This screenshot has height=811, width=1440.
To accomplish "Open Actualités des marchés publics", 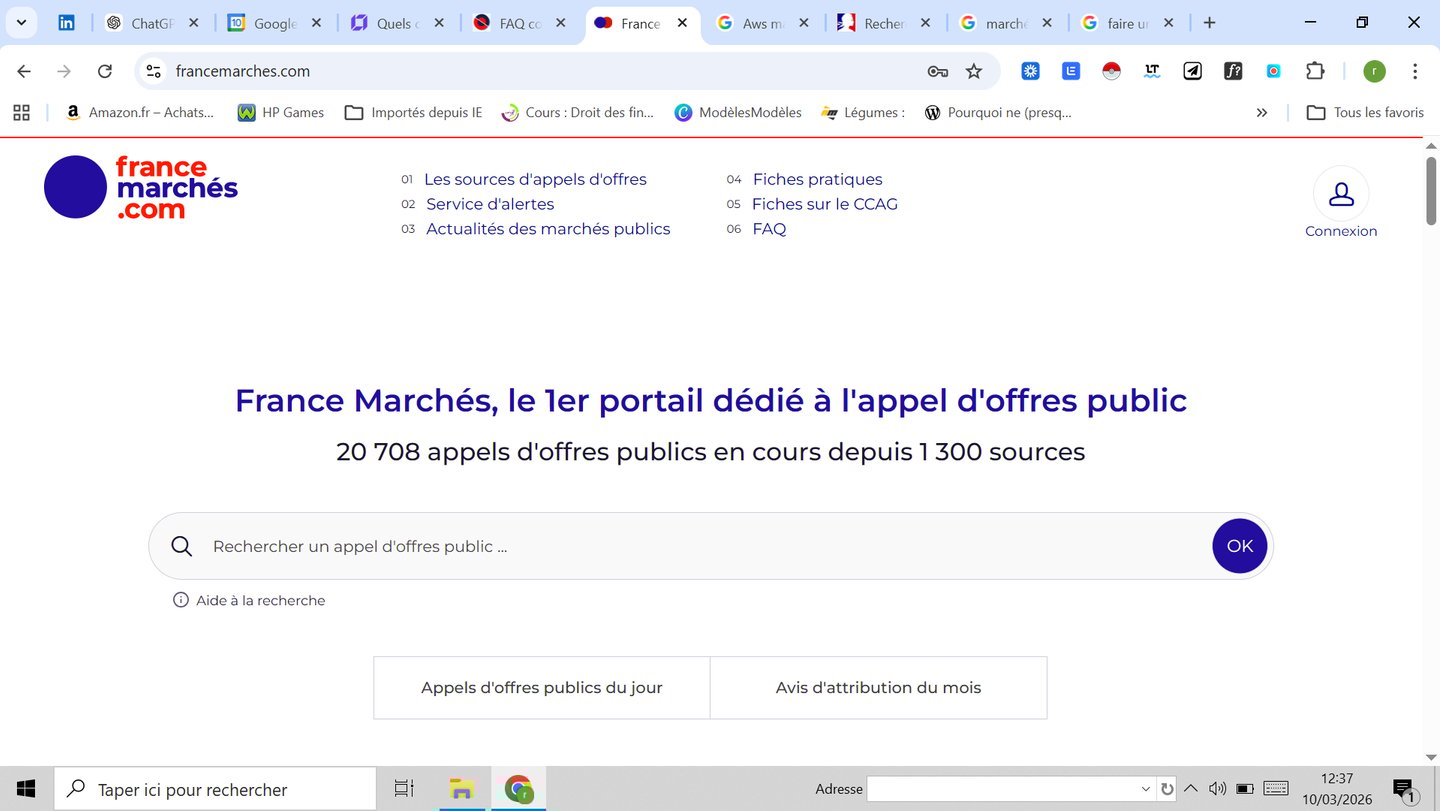I will (548, 229).
